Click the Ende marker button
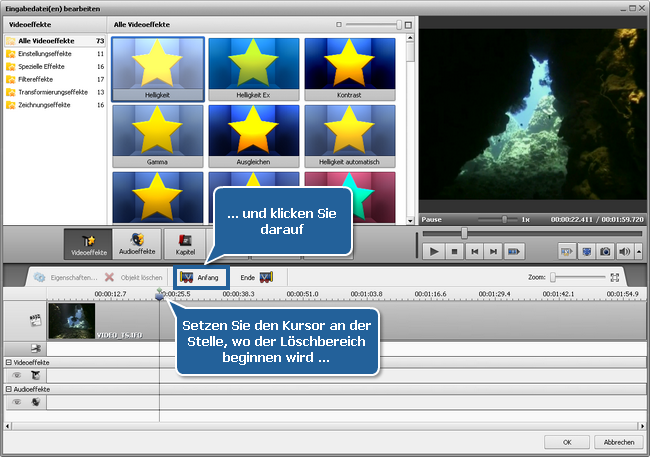650x457 pixels. pos(256,277)
